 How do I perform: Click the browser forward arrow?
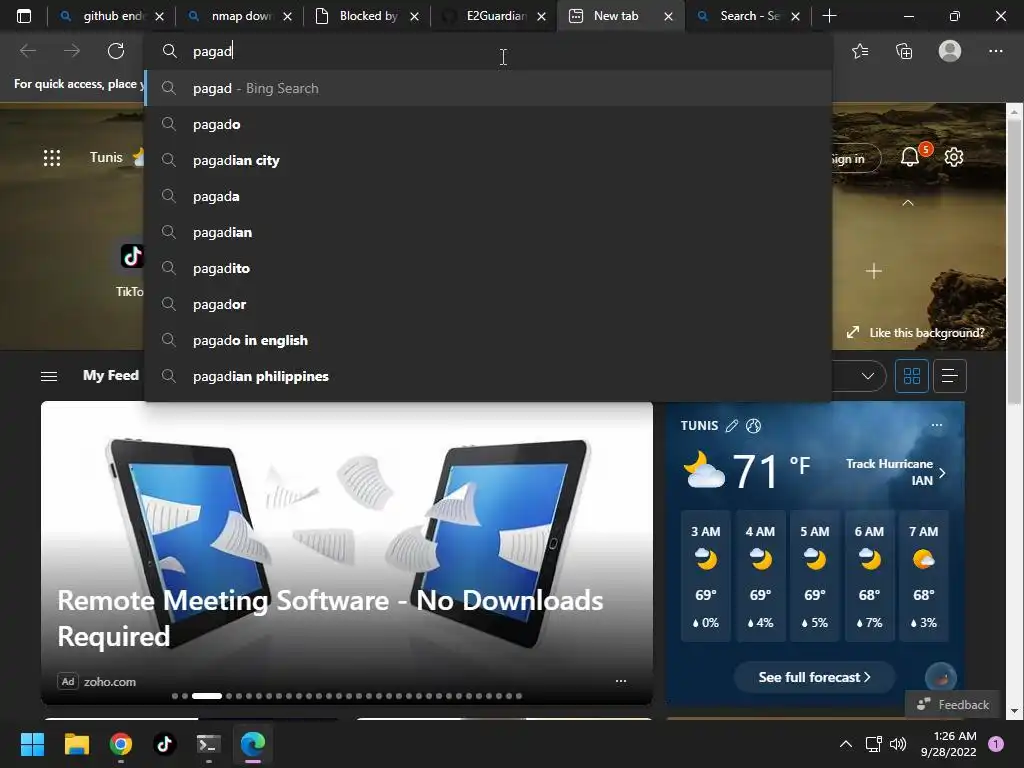click(72, 51)
